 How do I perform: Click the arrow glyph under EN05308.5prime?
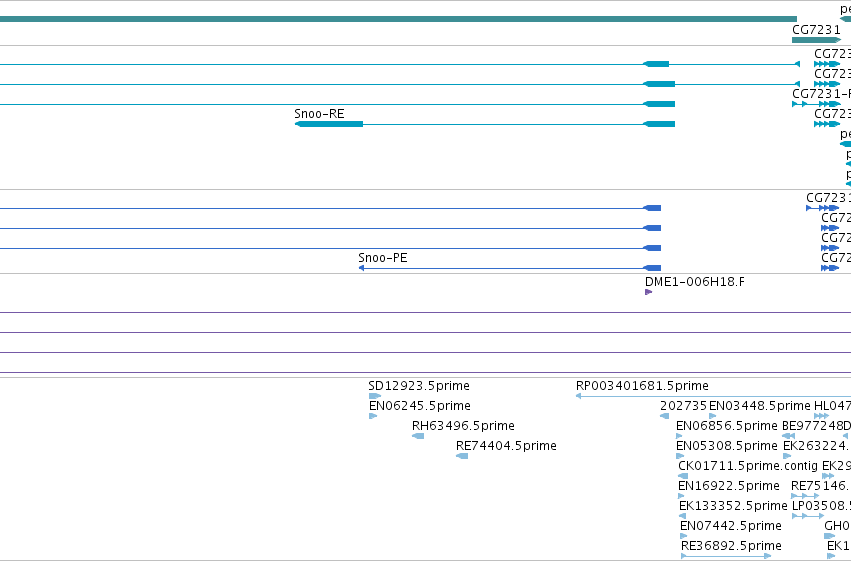pos(680,456)
